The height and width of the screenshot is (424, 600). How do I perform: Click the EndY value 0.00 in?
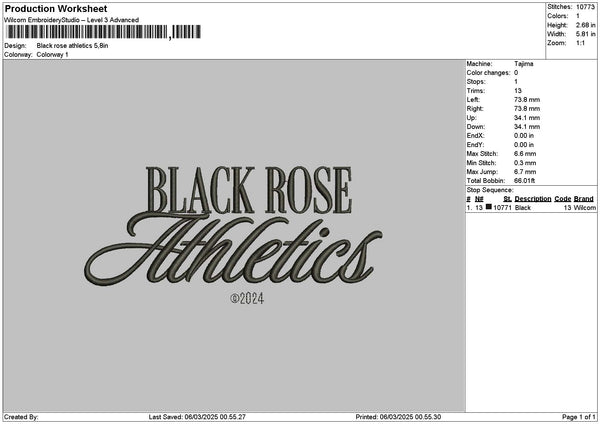[524, 145]
